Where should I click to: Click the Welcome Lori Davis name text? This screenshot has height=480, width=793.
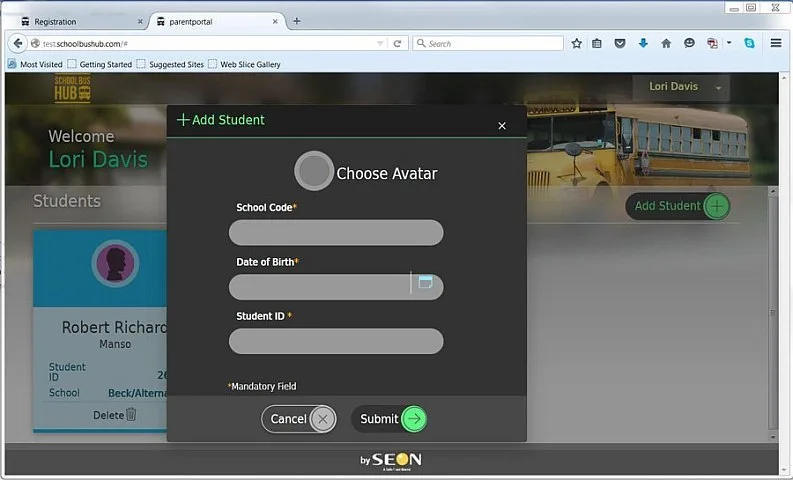[x=98, y=160]
